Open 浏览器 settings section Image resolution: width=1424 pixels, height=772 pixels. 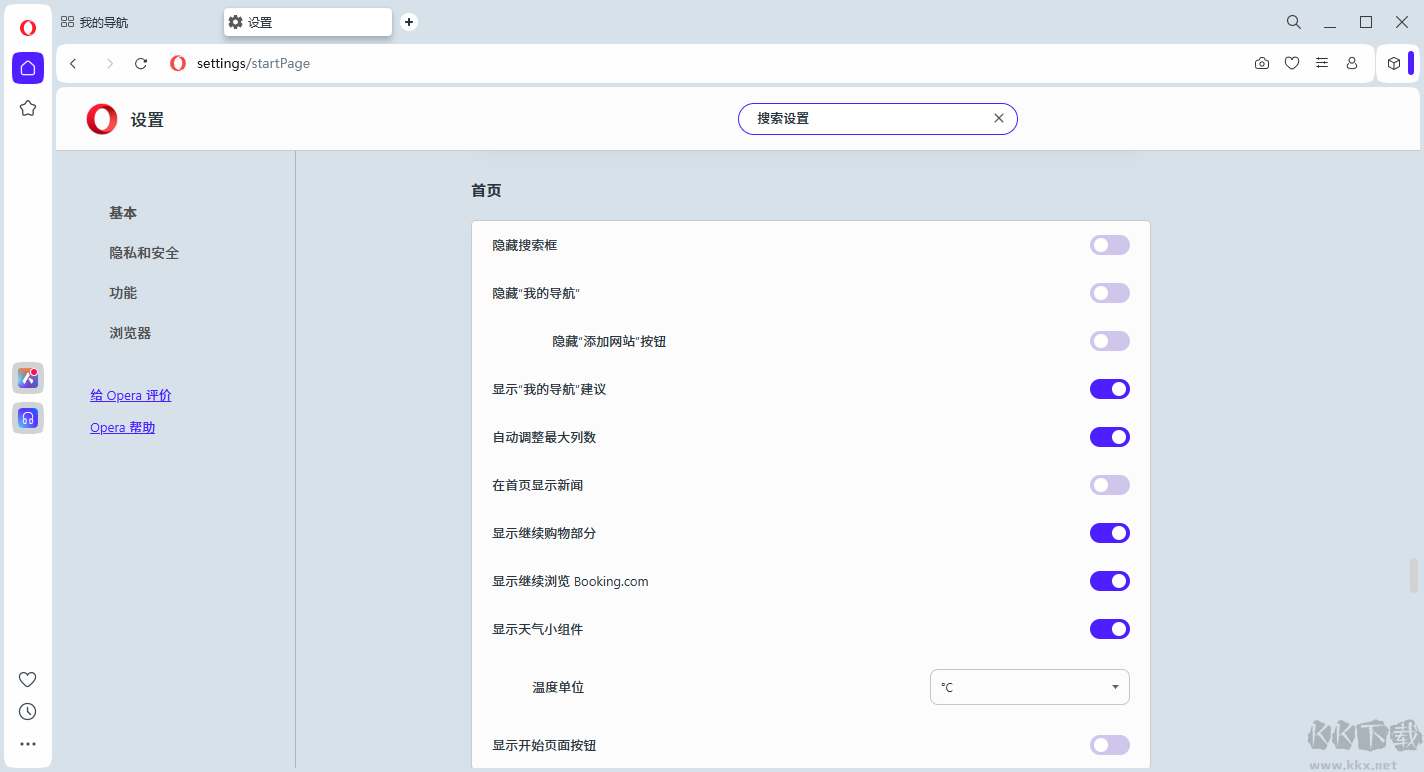point(130,333)
